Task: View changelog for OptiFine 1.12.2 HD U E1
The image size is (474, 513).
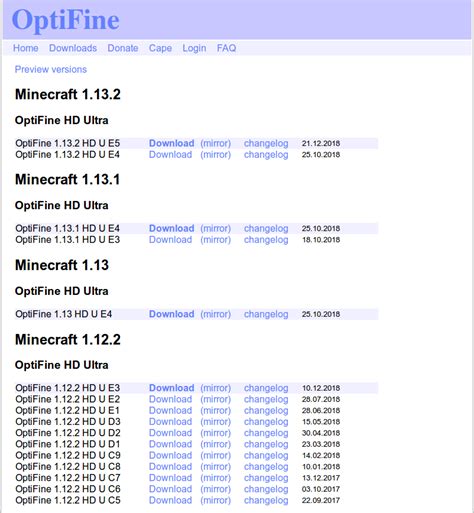Action: 266,411
